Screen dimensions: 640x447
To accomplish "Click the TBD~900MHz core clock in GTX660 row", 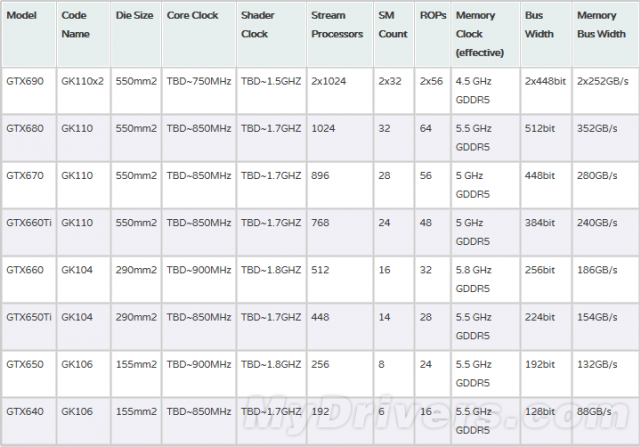I will [199, 279].
